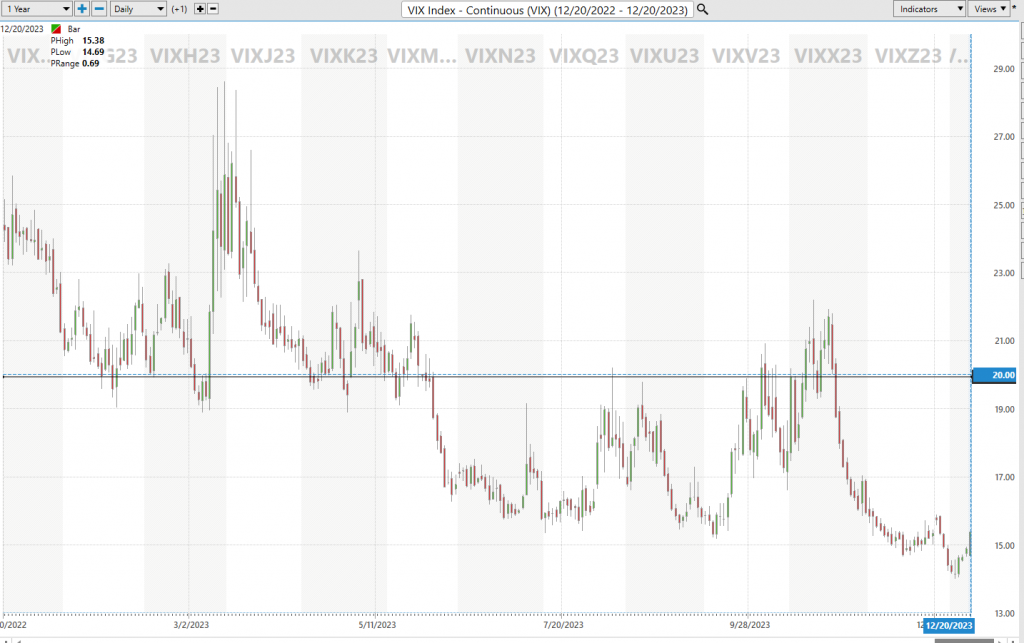The image size is (1024, 643).
Task: Click the 3/2/2023 date axis label
Action: click(191, 624)
